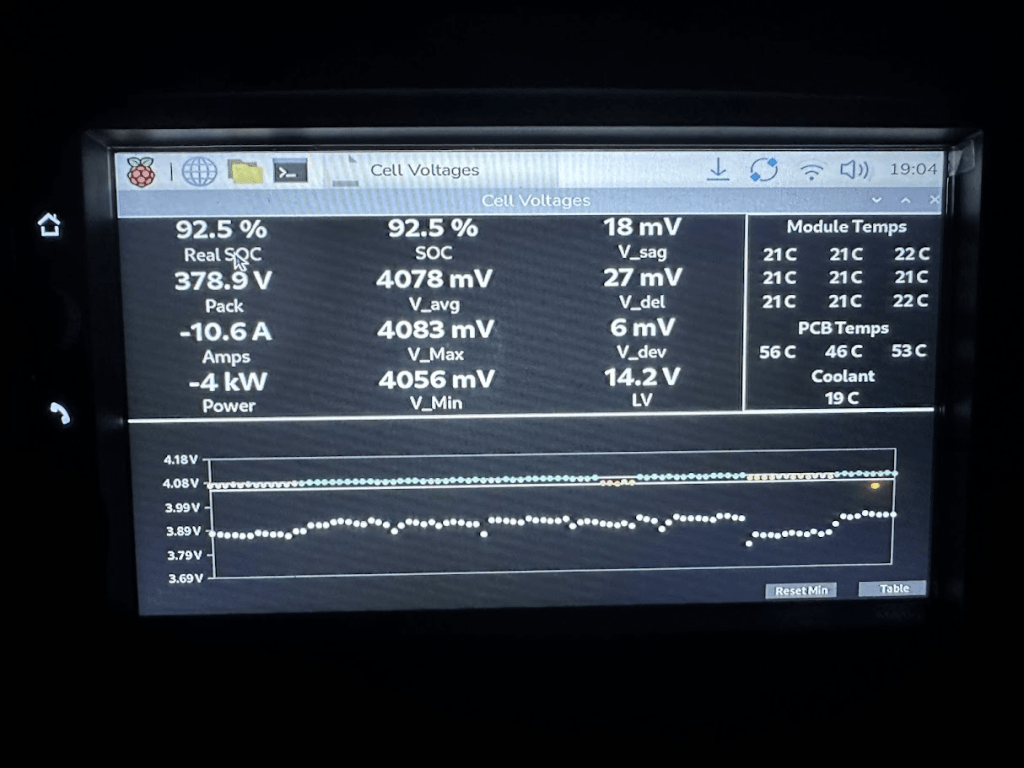Click the 19:04 clock
This screenshot has width=1024, height=768.
[913, 170]
